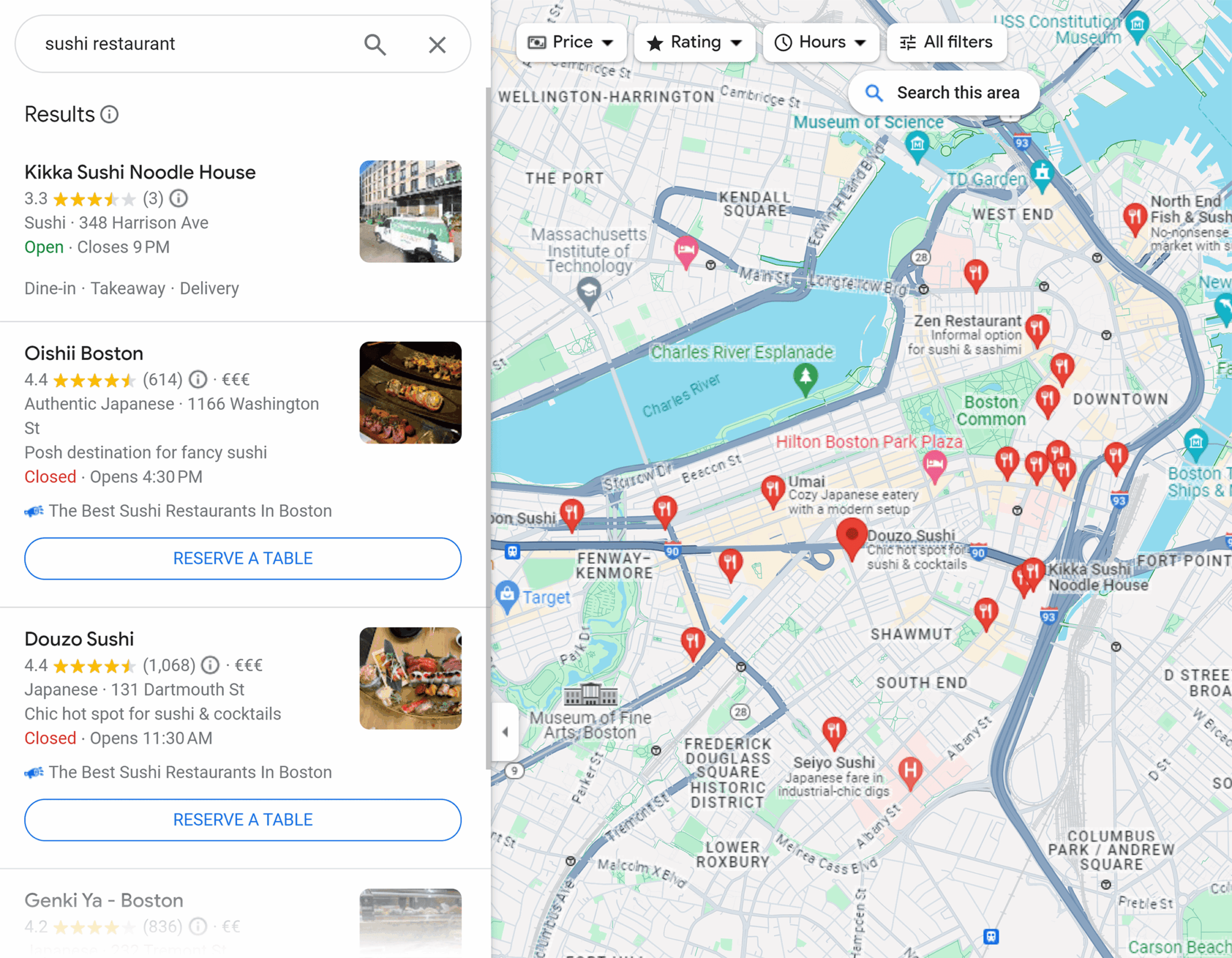Click the Charles River Esplanade park pin
This screenshot has height=958, width=1232.
[x=805, y=379]
